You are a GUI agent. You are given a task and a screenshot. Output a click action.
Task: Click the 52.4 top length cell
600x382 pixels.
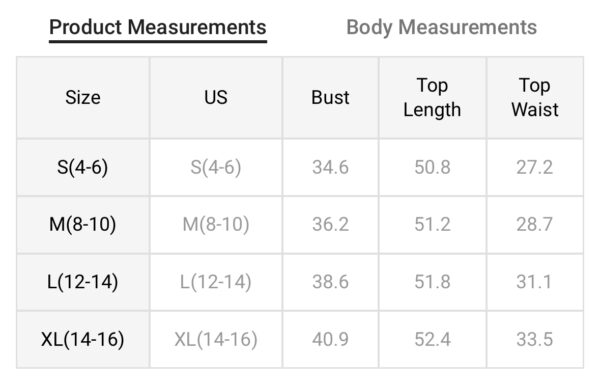point(432,340)
